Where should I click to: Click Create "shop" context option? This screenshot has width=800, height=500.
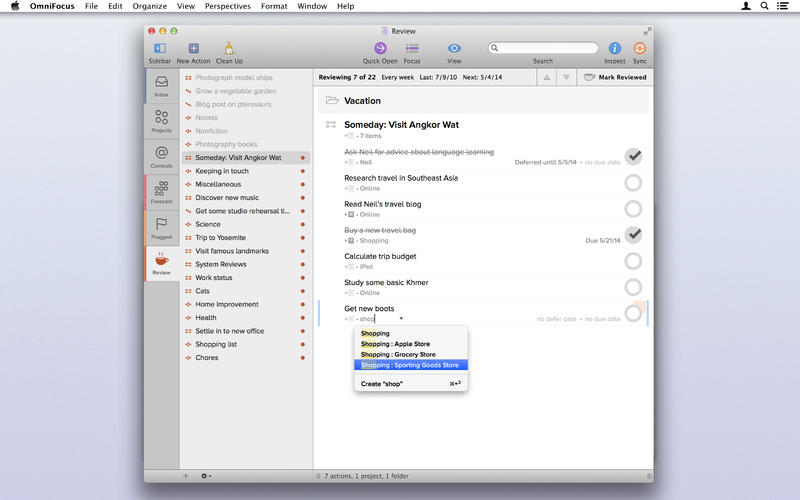(x=382, y=383)
